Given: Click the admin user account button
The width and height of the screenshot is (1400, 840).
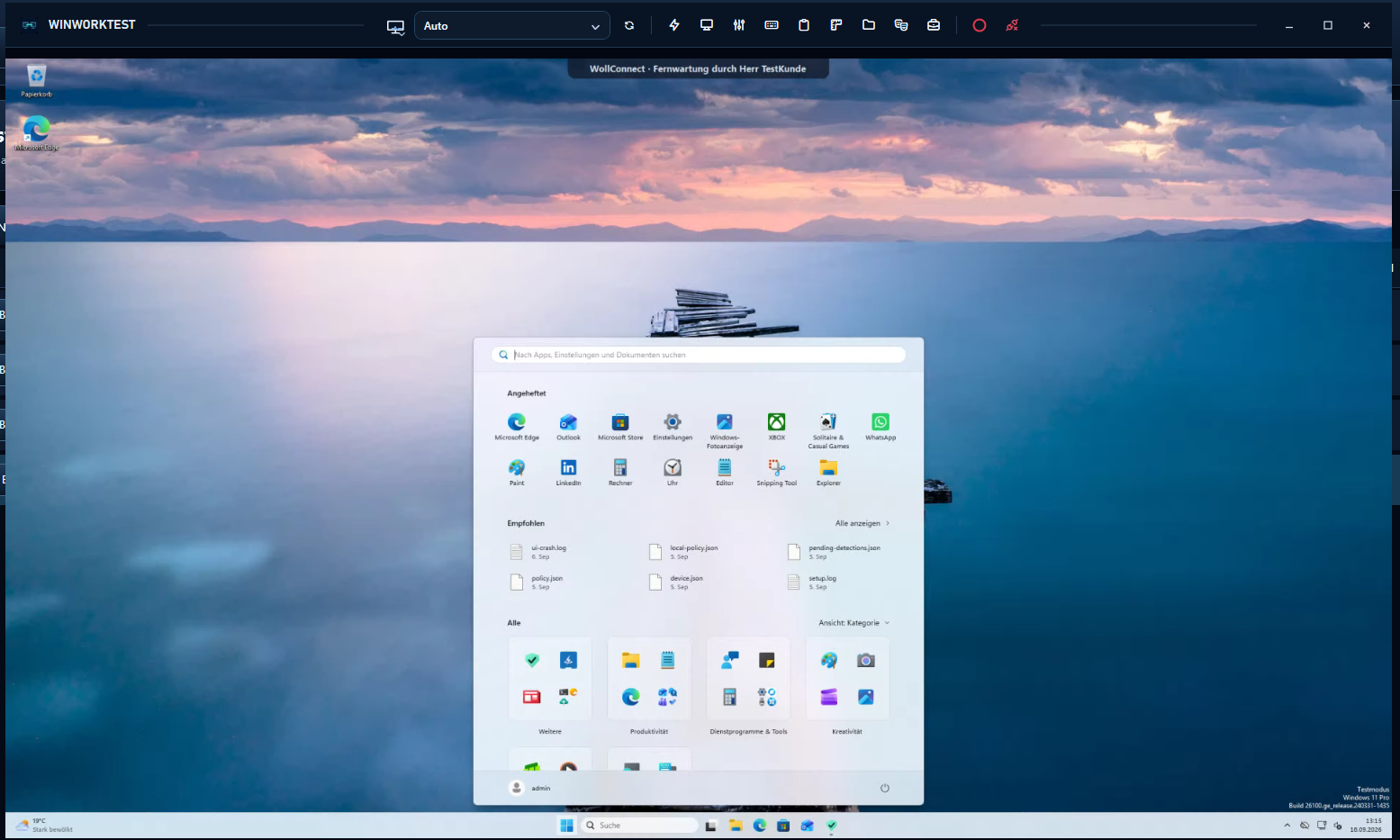Looking at the screenshot, I should [x=530, y=788].
